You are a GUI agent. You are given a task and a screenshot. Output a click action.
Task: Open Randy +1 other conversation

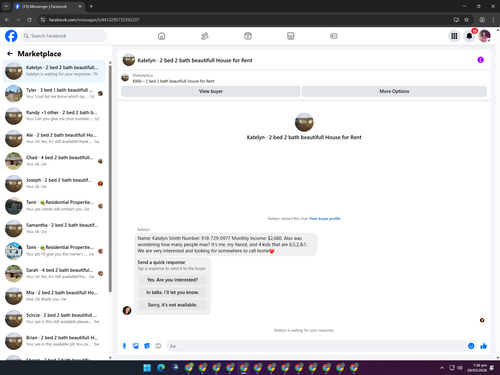[x=54, y=116]
